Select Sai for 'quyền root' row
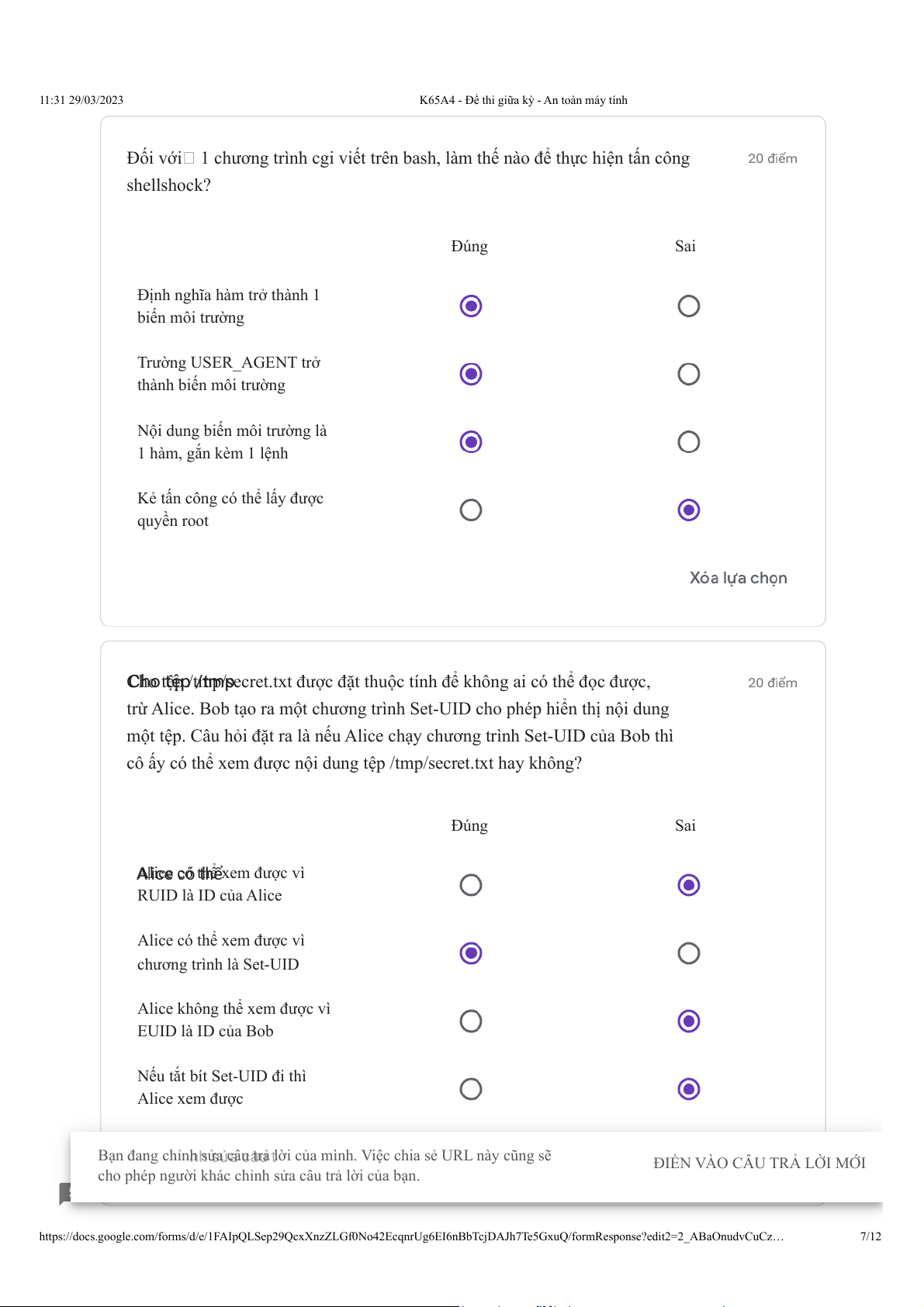Image resolution: width=924 pixels, height=1307 pixels. [x=688, y=510]
